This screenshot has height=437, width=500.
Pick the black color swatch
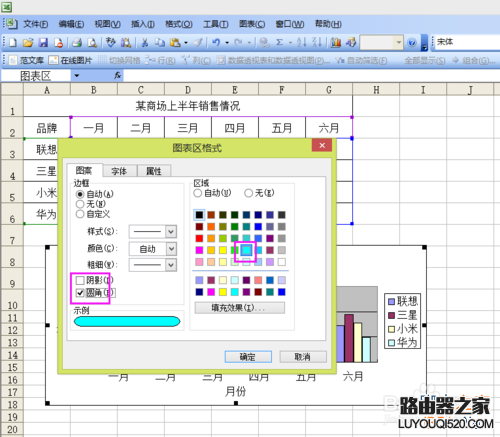[199, 215]
